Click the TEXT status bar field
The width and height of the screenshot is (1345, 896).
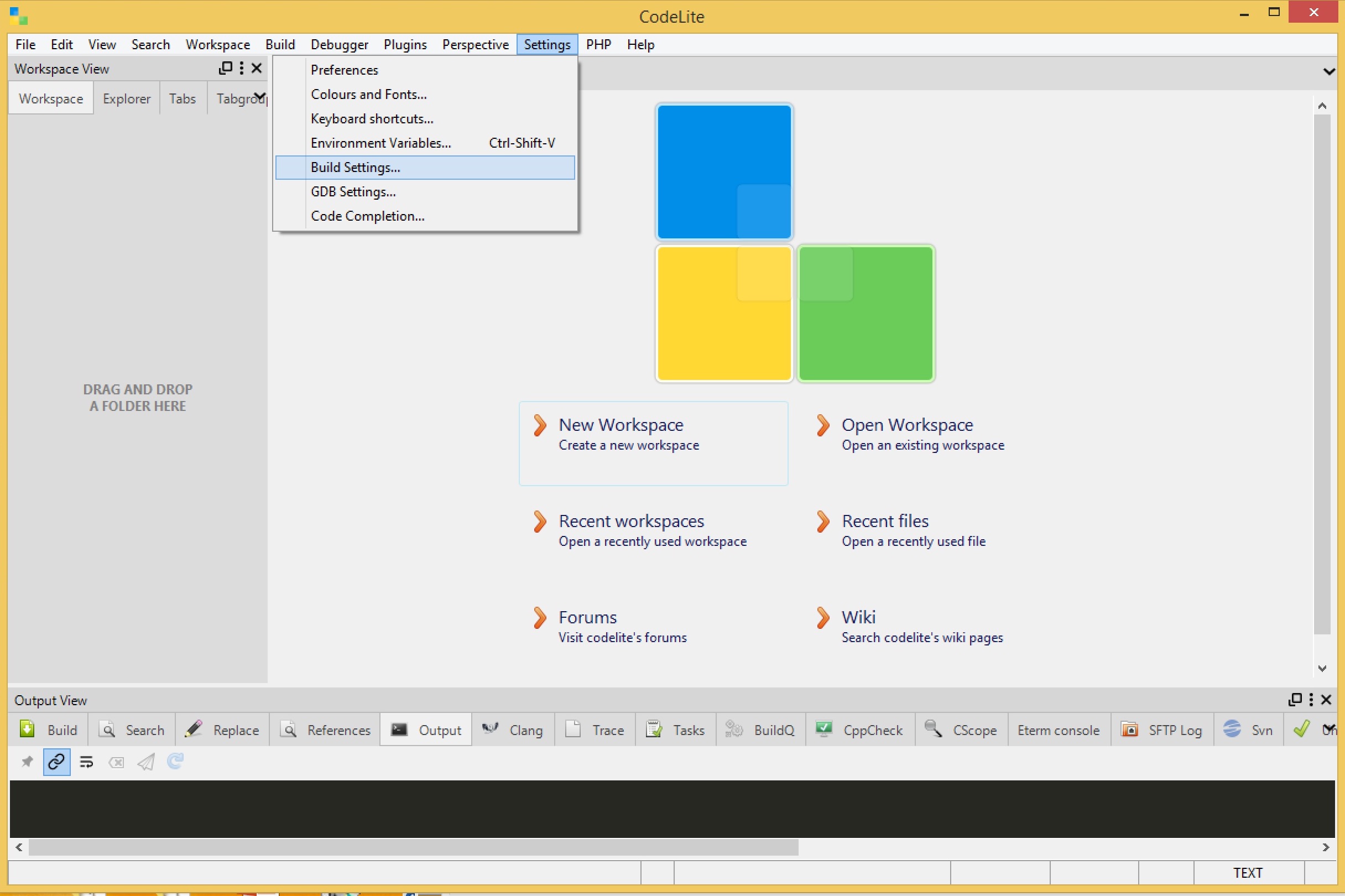pos(1248,873)
